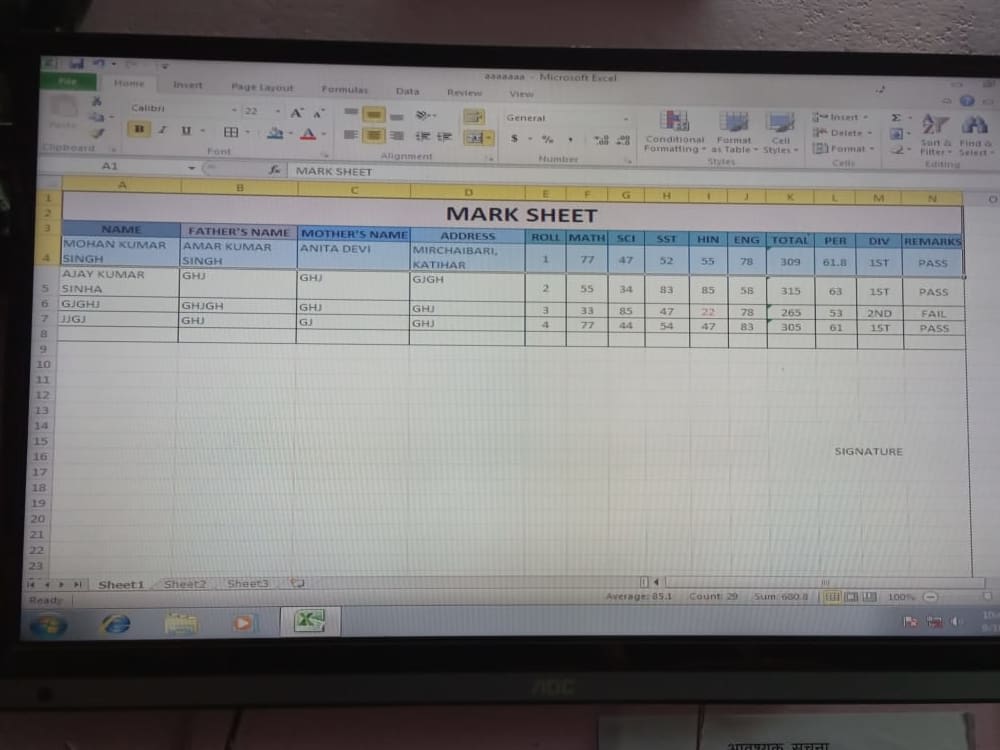Toggle Center horizontal alignment
The width and height of the screenshot is (1000, 750).
pyautogui.click(x=374, y=135)
